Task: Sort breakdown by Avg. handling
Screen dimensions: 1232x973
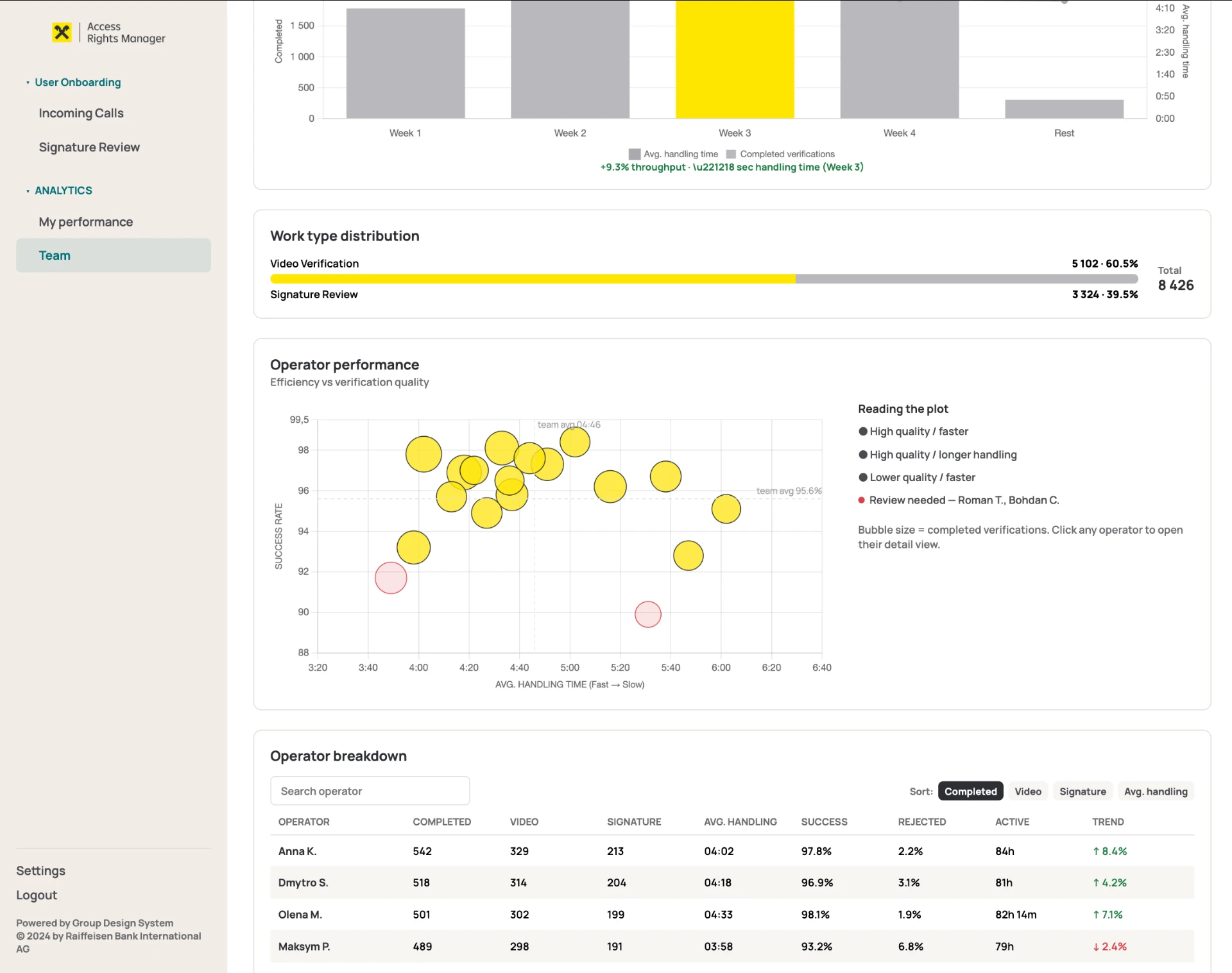Action: click(x=1156, y=791)
